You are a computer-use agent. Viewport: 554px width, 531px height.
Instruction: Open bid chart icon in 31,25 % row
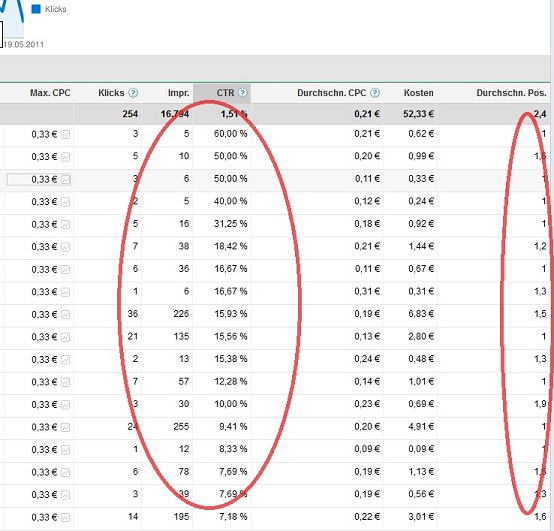pos(65,224)
